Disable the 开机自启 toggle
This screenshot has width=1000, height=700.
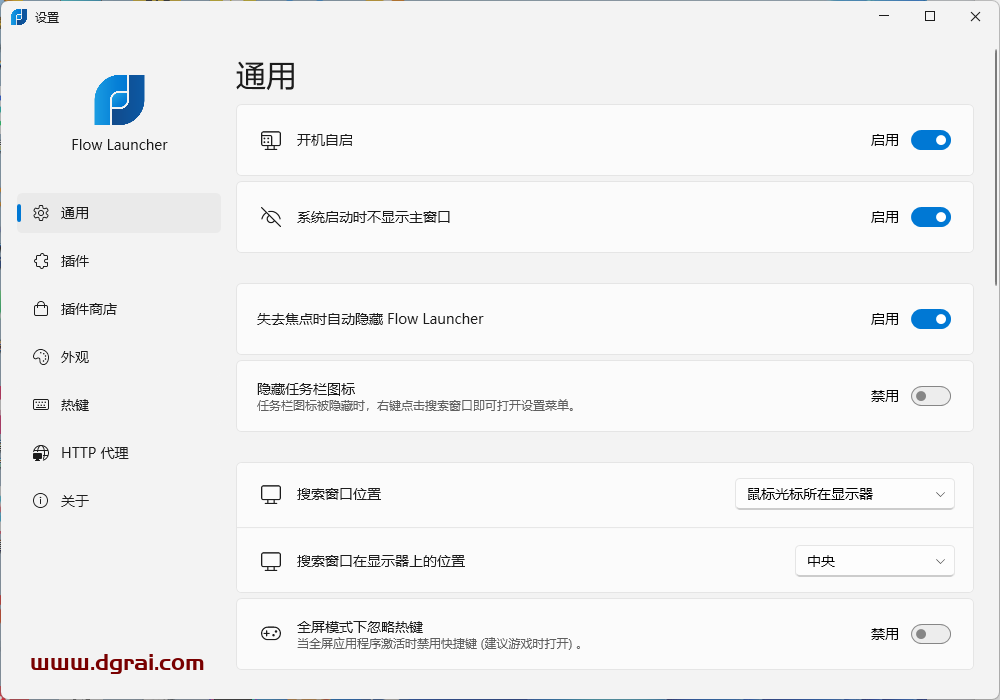tap(930, 140)
